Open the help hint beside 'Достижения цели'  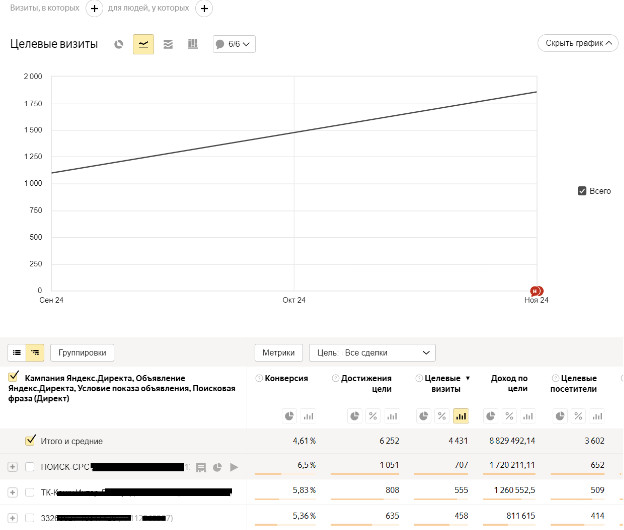[335, 378]
